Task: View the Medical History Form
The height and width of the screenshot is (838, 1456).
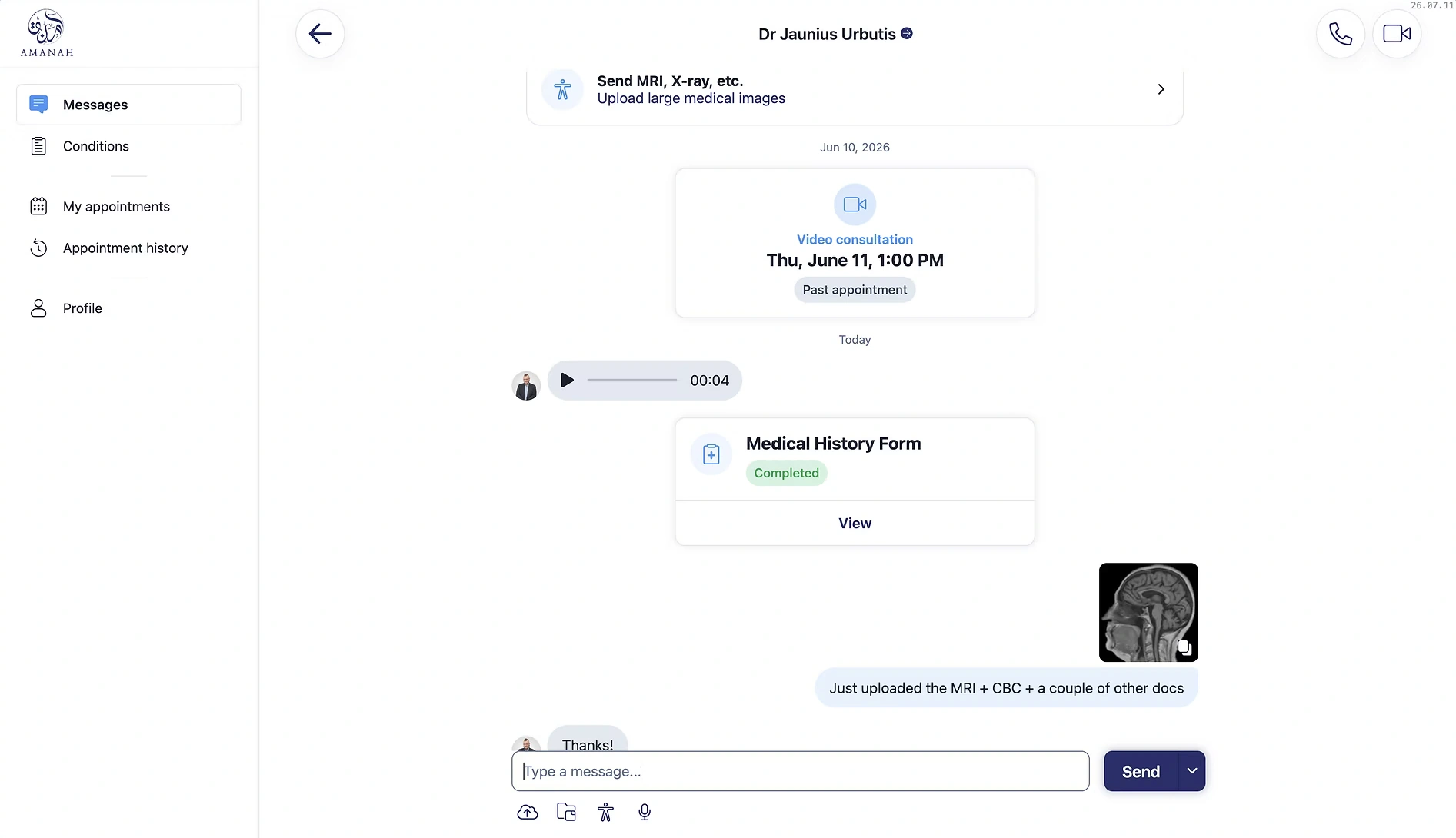Action: (x=855, y=524)
